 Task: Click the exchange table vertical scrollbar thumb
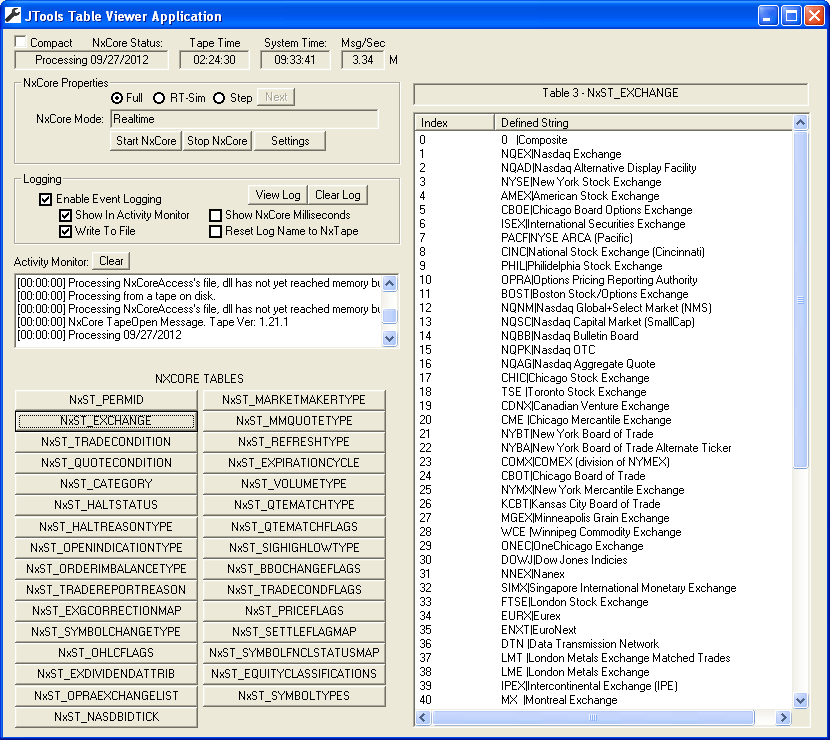click(x=800, y=300)
